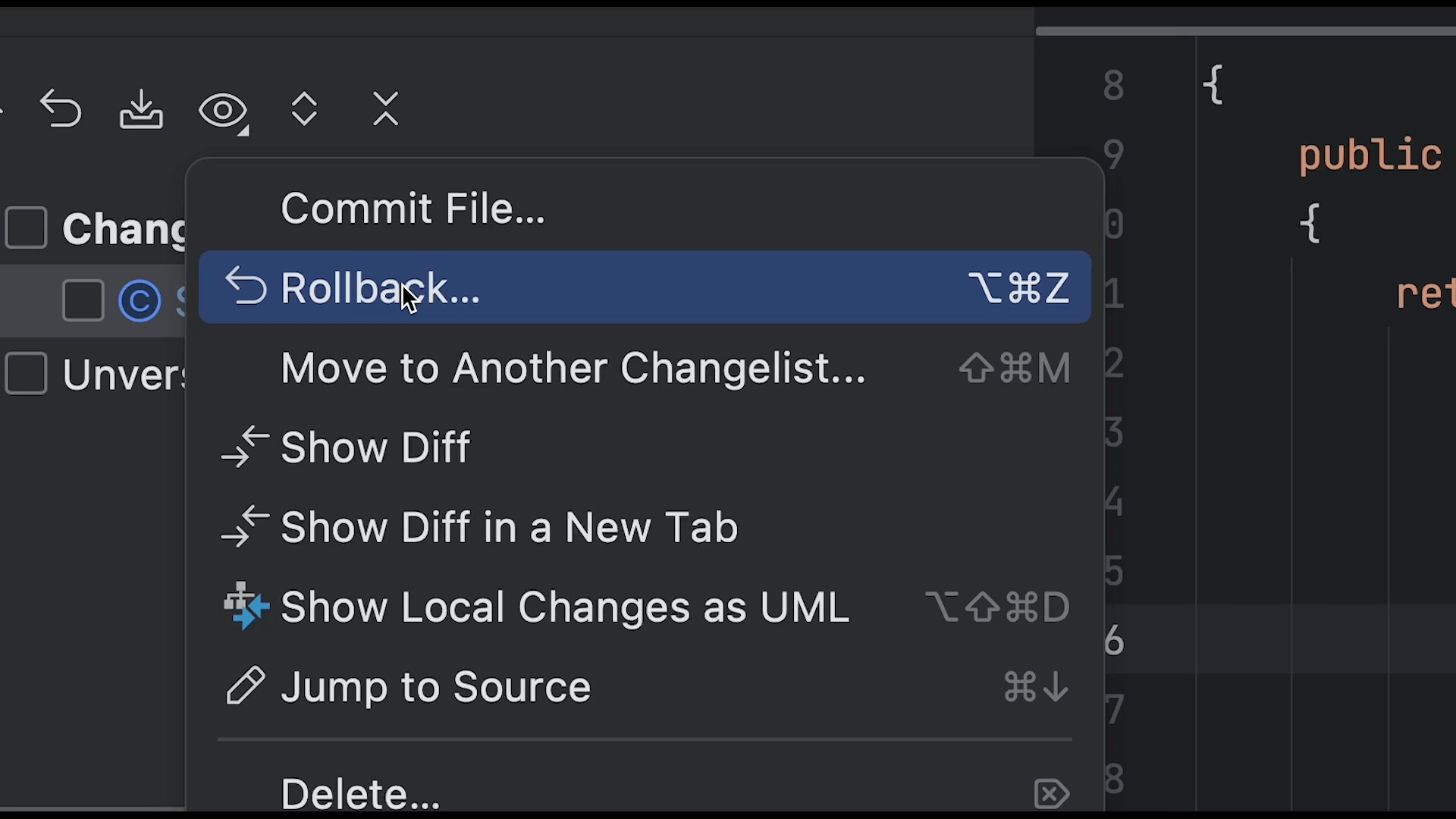
Task: Click the Show Local Changes as UML icon
Action: [x=246, y=607]
